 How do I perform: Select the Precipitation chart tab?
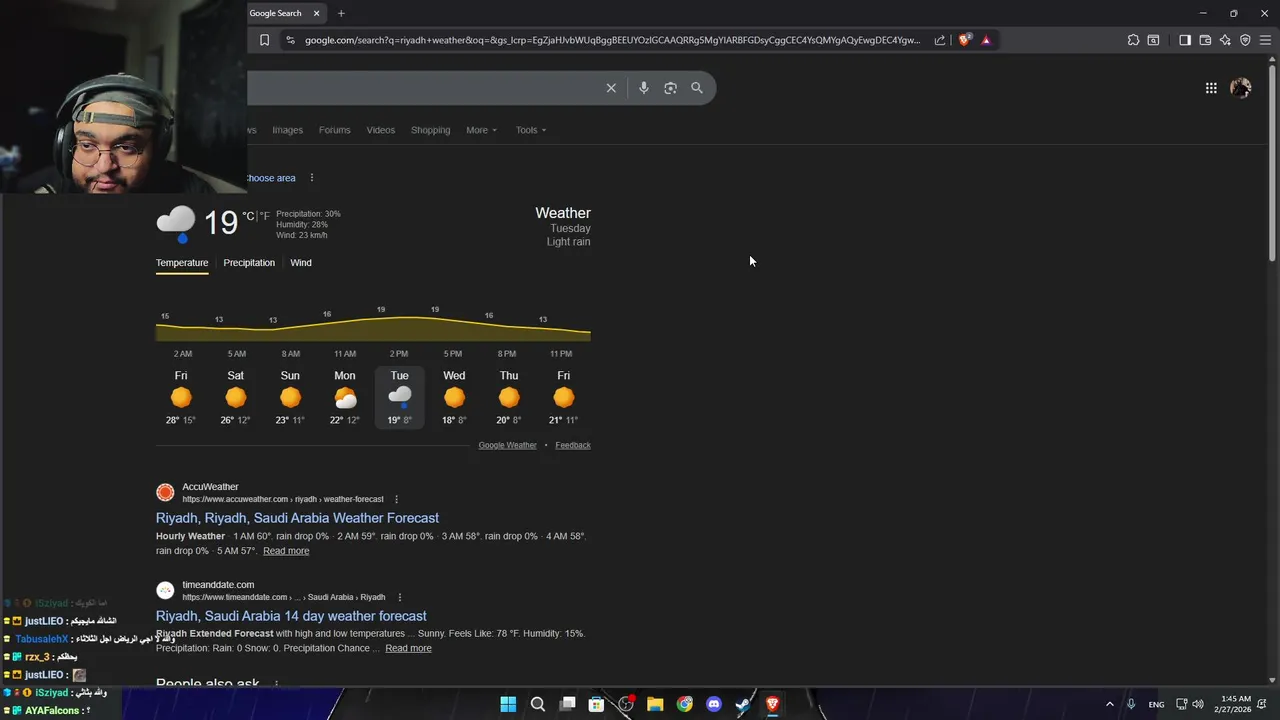point(249,263)
